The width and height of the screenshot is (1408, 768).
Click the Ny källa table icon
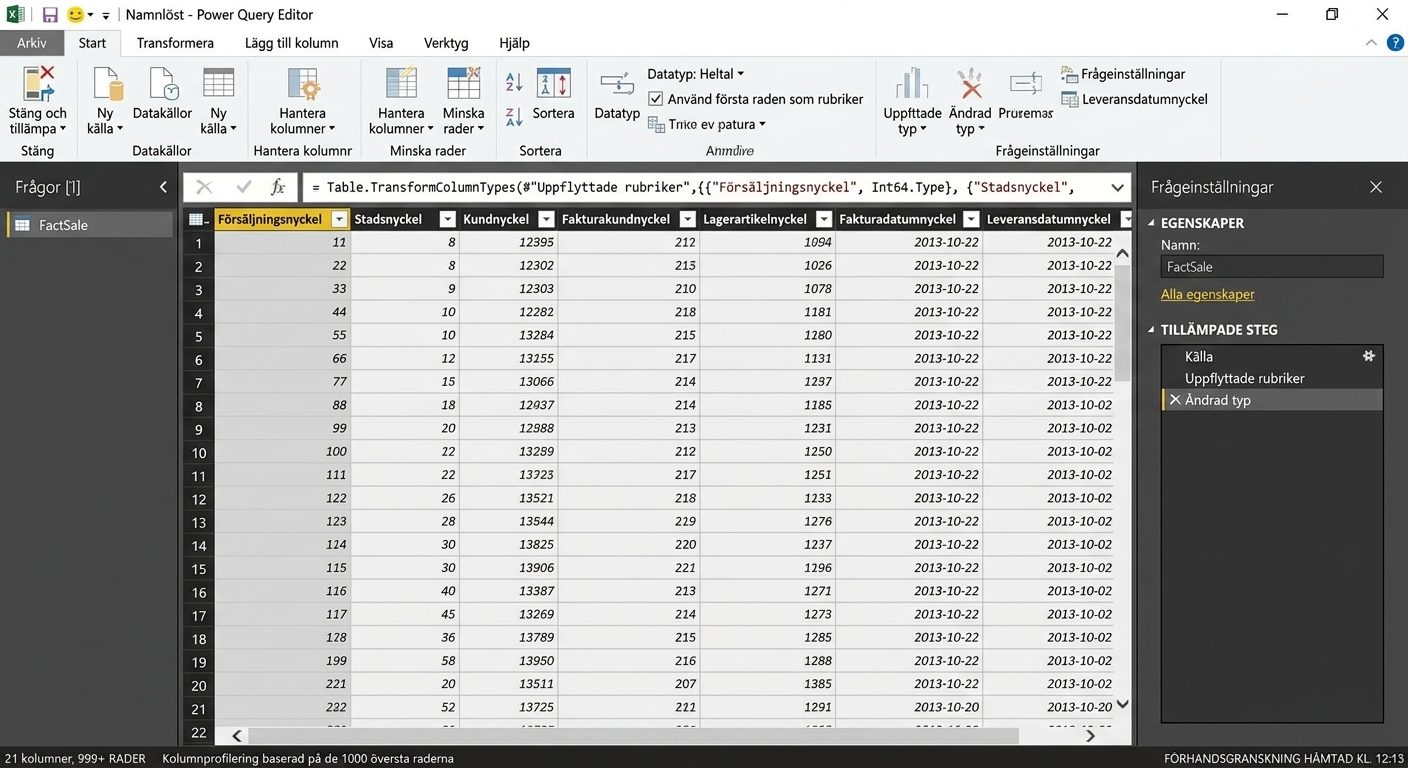pos(218,84)
